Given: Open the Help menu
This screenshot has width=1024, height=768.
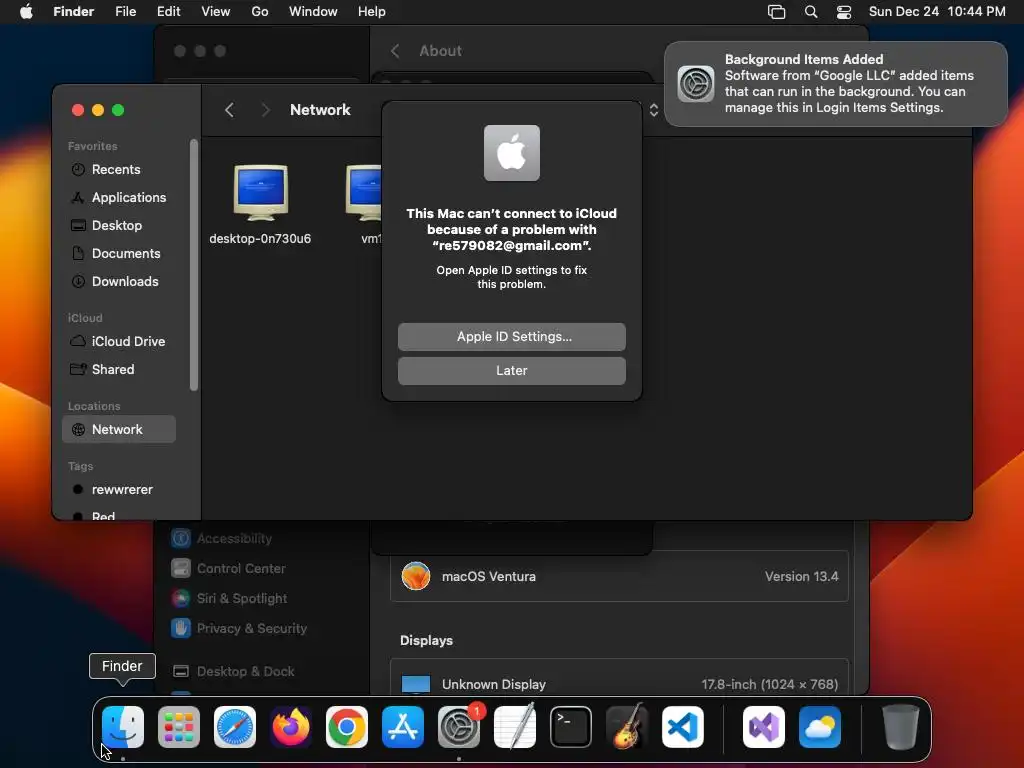Looking at the screenshot, I should point(372,12).
